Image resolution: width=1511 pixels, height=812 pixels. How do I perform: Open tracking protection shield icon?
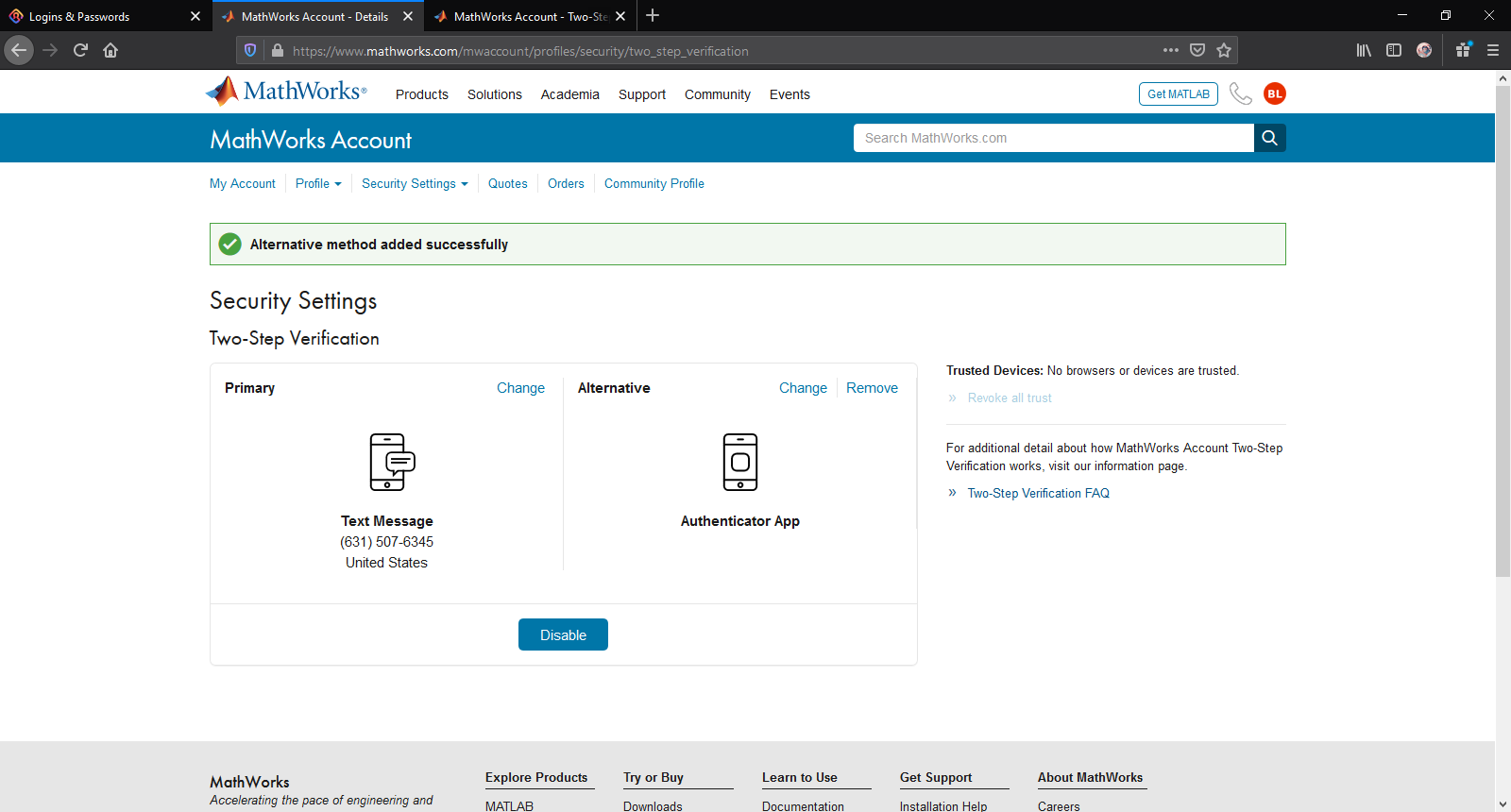[250, 50]
